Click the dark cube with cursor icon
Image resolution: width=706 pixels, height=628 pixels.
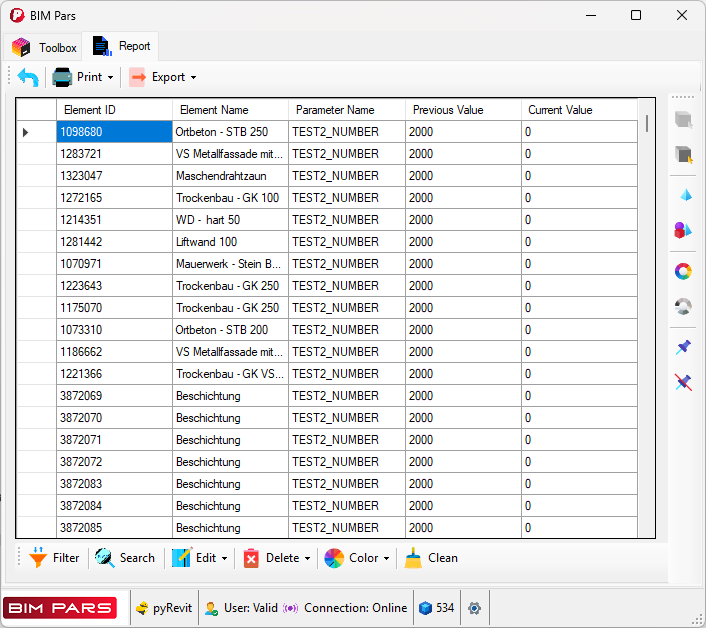684,155
